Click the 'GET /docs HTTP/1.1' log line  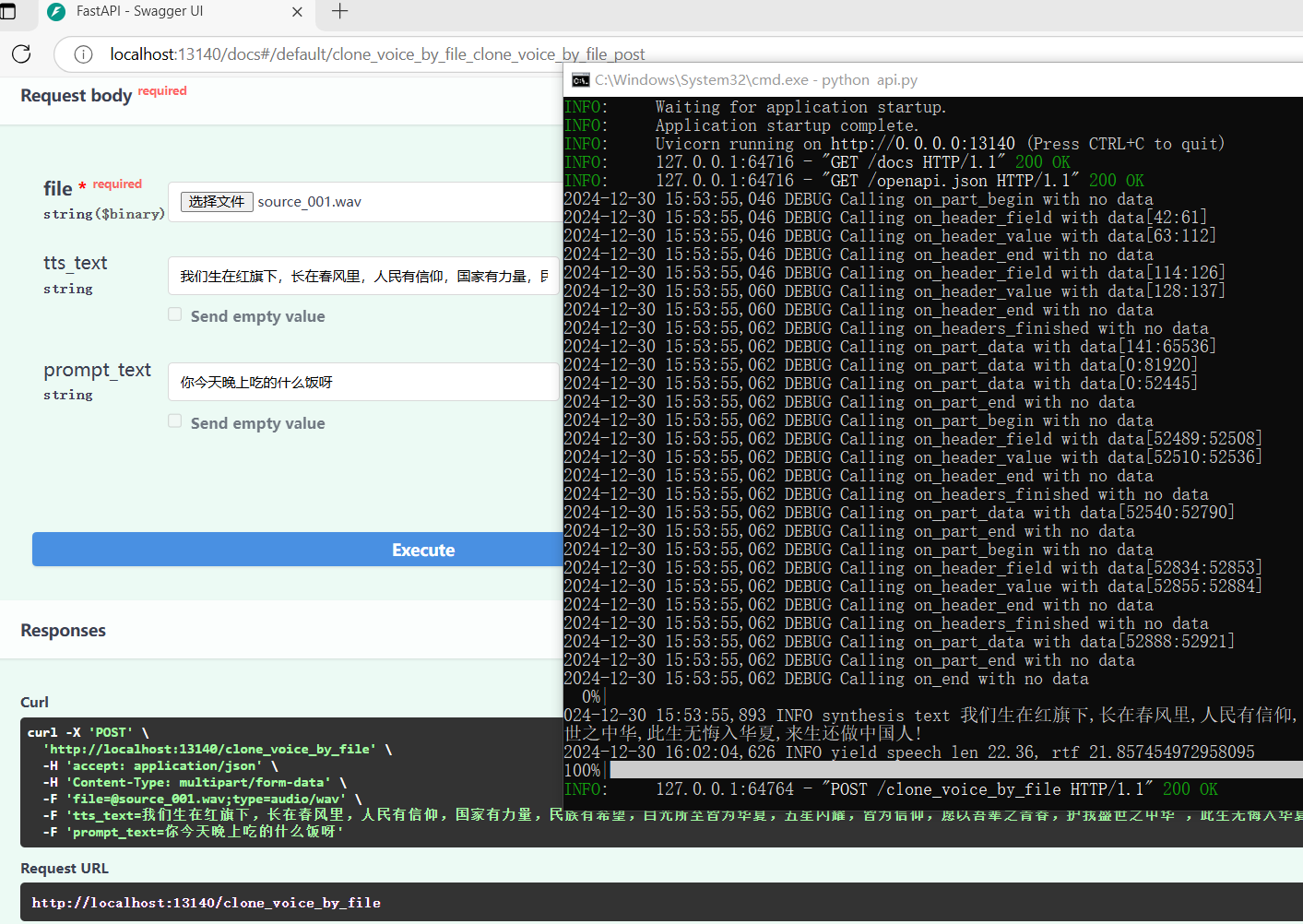coord(817,162)
